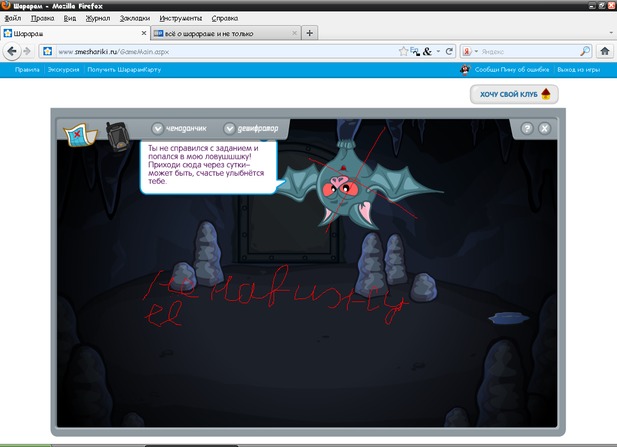Click the ampersand addon icon
Image resolution: width=617 pixels, height=447 pixels.
pyautogui.click(x=427, y=52)
